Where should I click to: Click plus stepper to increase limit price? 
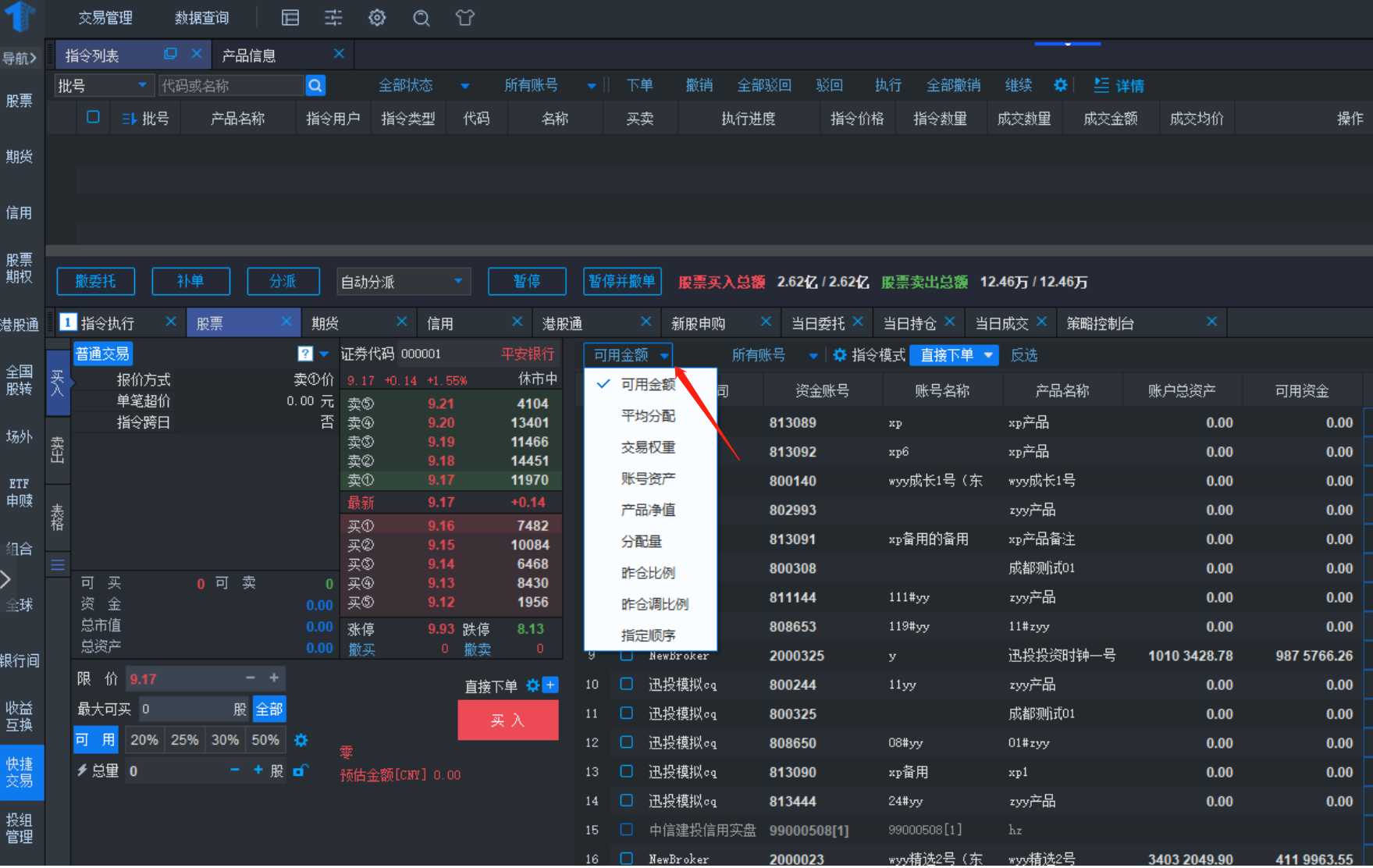[x=274, y=678]
